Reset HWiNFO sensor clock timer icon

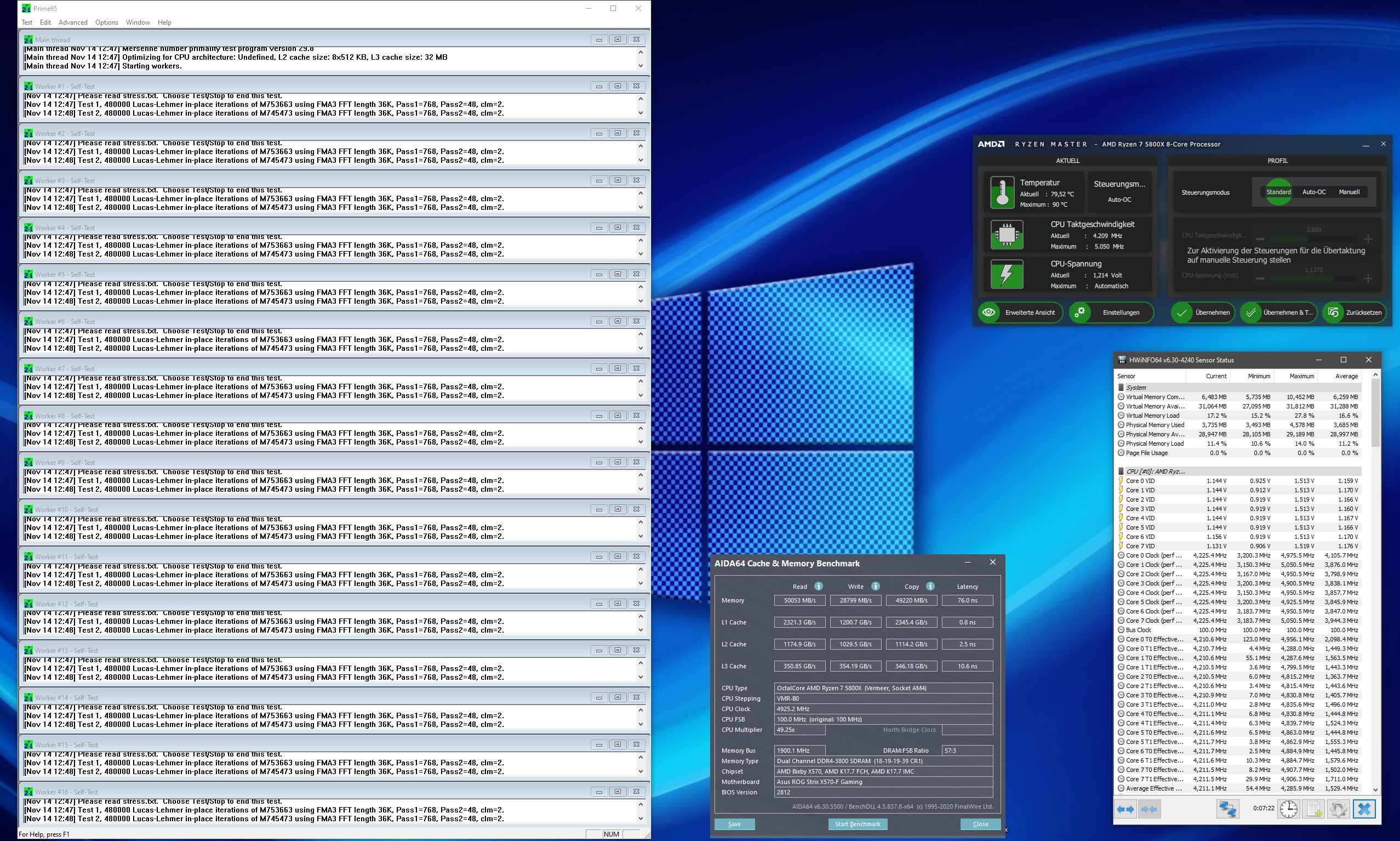[1288, 809]
